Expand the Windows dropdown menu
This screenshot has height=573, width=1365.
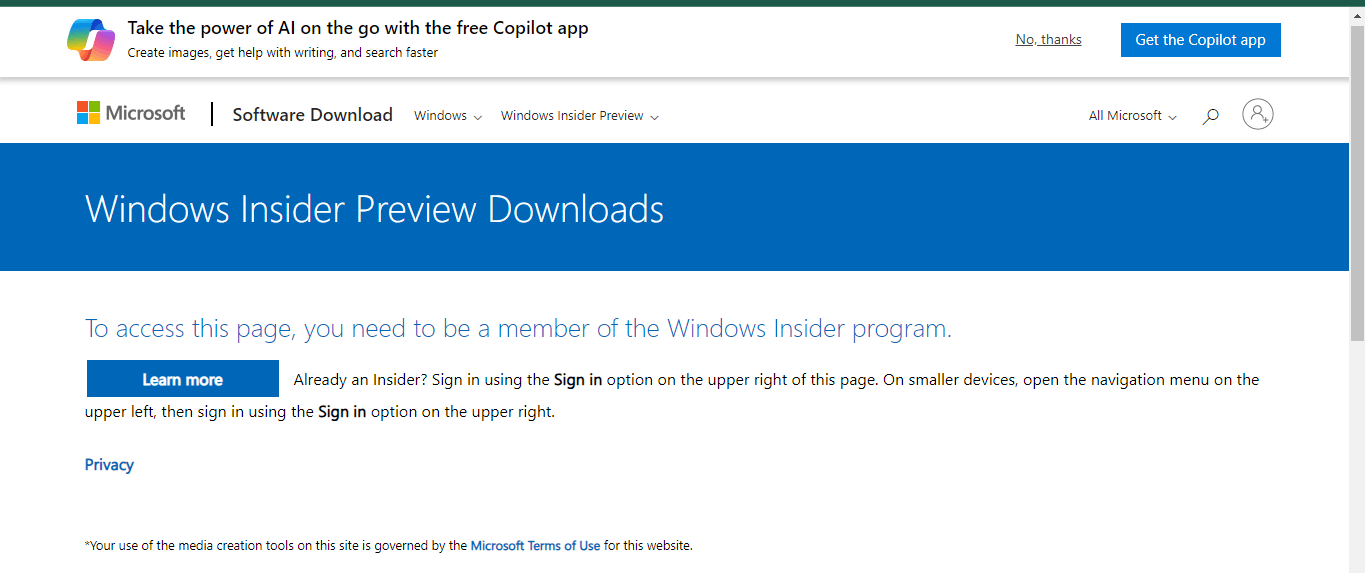(448, 116)
